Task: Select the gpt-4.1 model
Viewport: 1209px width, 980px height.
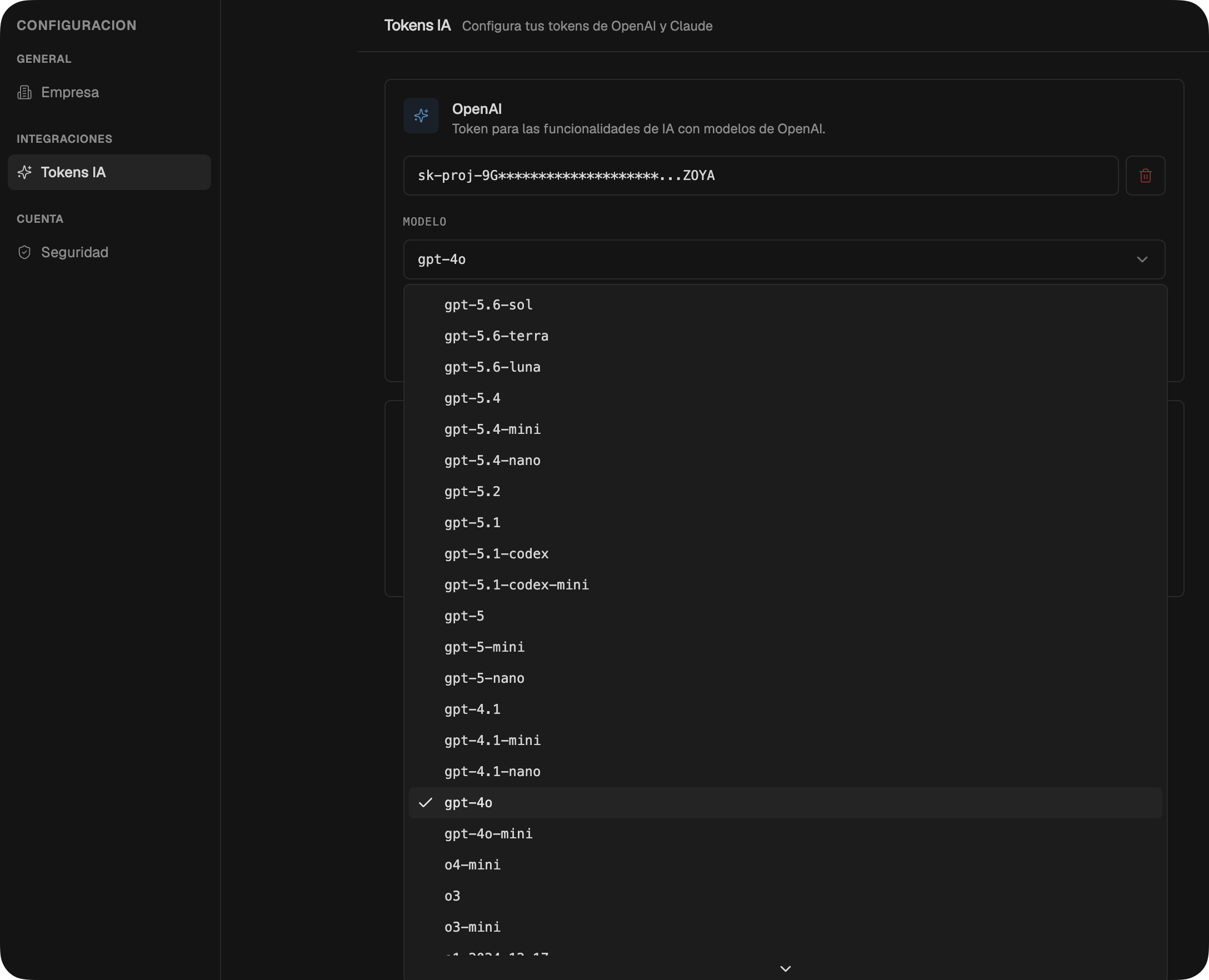Action: pyautogui.click(x=785, y=709)
